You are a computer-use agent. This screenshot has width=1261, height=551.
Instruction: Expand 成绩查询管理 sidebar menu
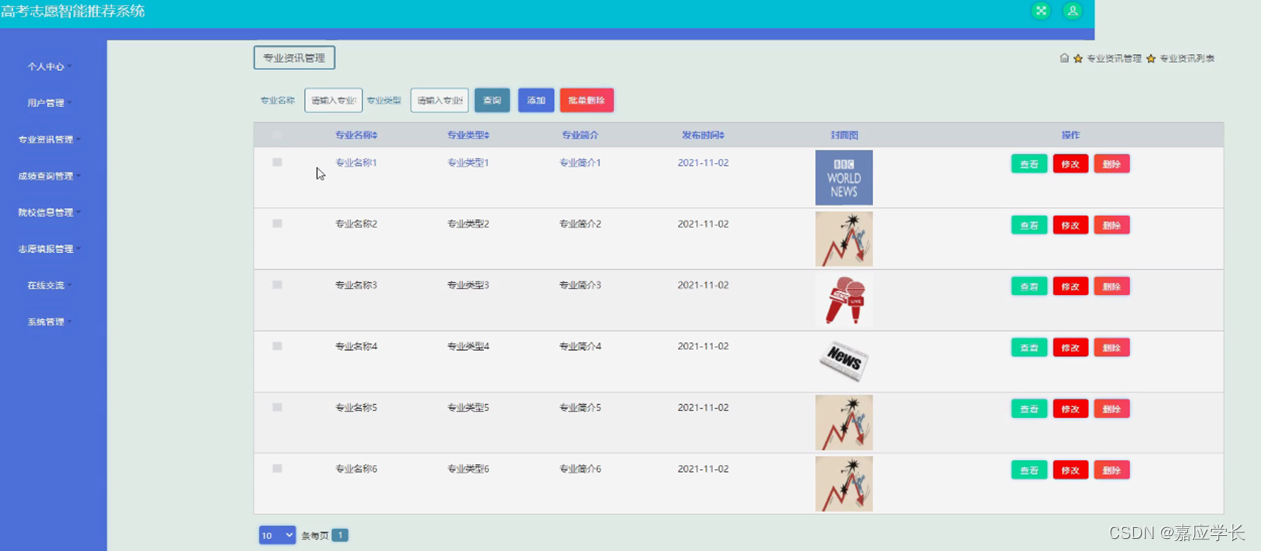pos(50,176)
